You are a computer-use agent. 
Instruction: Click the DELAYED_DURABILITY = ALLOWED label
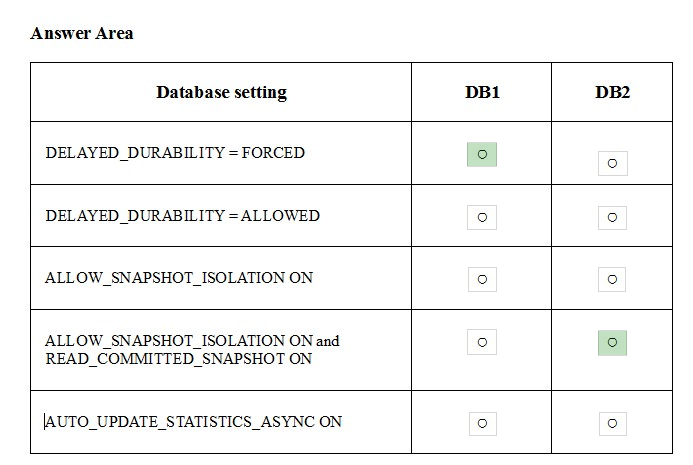tap(183, 216)
